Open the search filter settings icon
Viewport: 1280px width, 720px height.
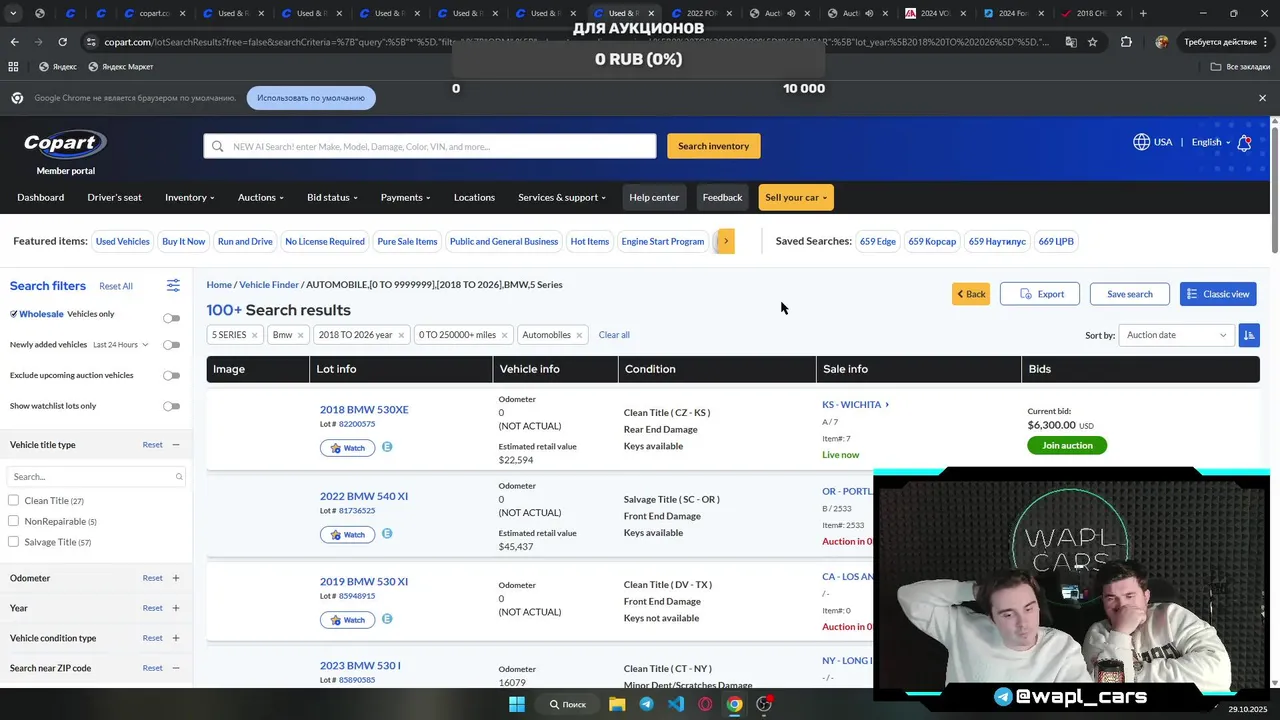173,285
